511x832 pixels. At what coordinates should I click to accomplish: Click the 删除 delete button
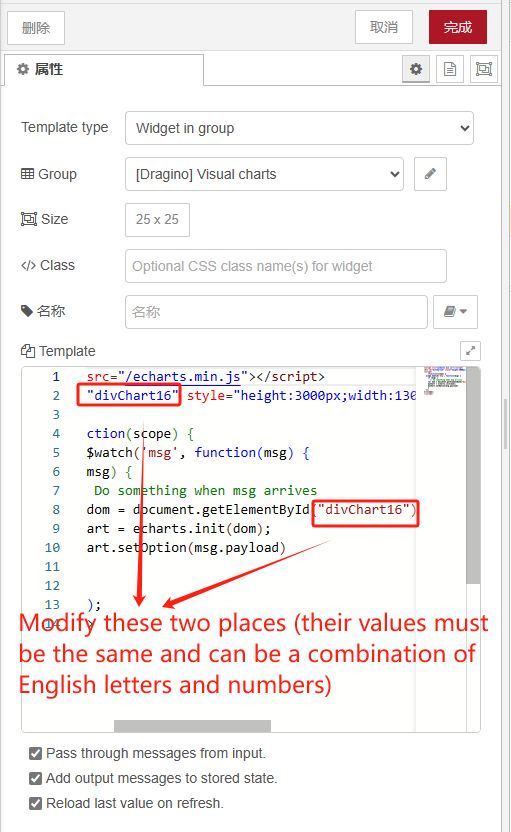point(36,28)
